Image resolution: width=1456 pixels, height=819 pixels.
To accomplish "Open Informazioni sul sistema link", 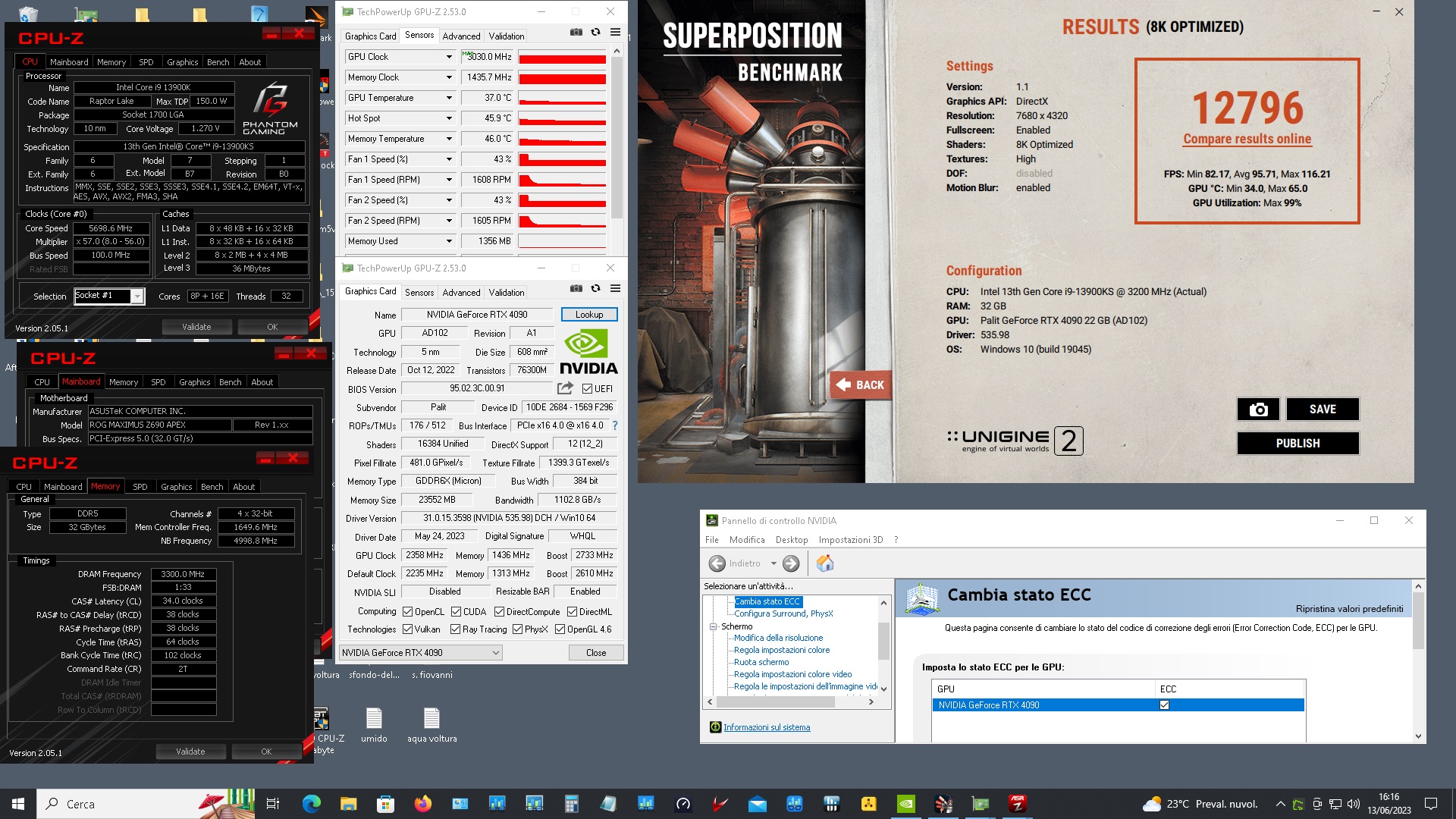I will [766, 727].
